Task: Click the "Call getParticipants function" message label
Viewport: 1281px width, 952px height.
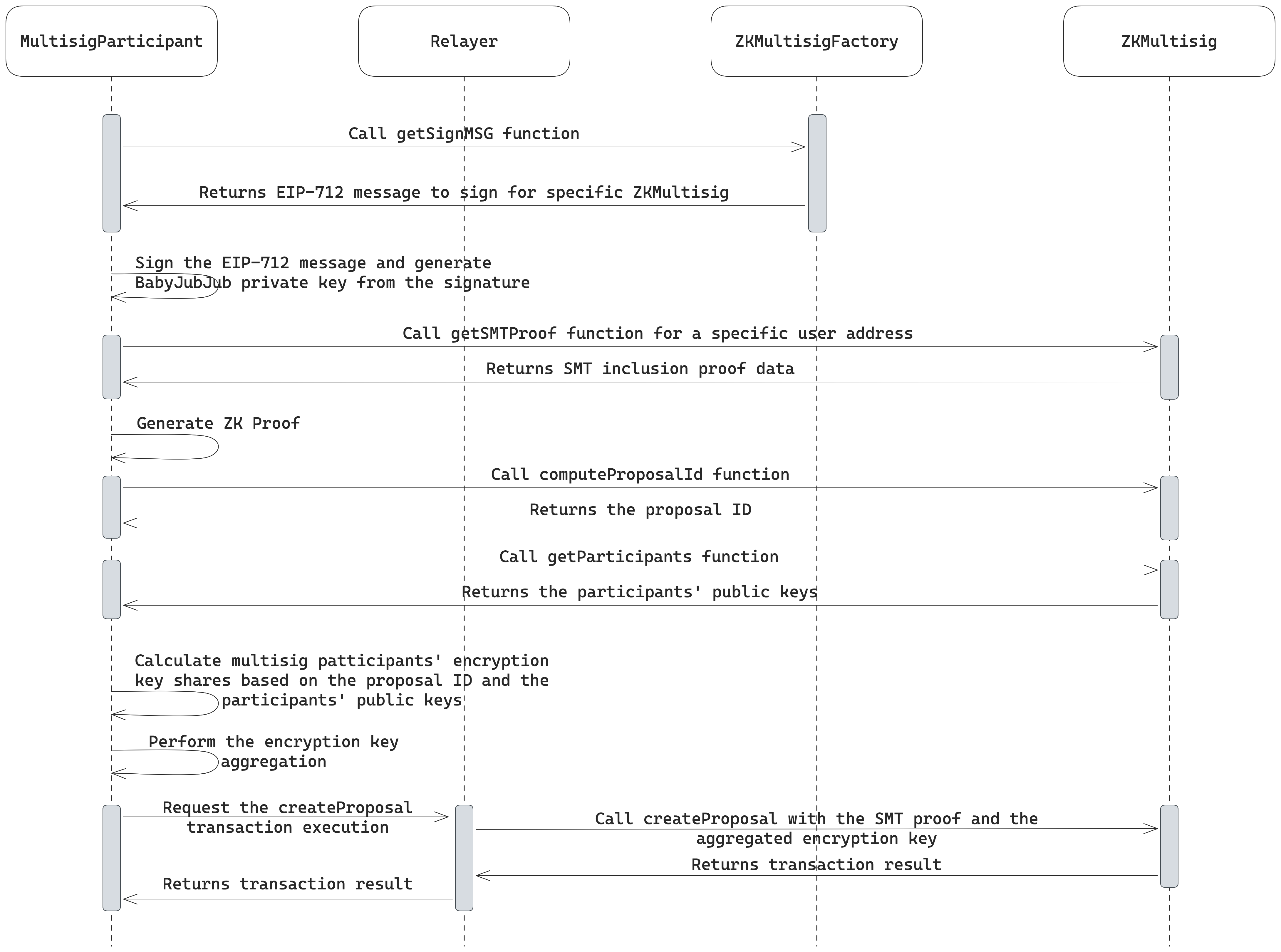Action: 638,557
